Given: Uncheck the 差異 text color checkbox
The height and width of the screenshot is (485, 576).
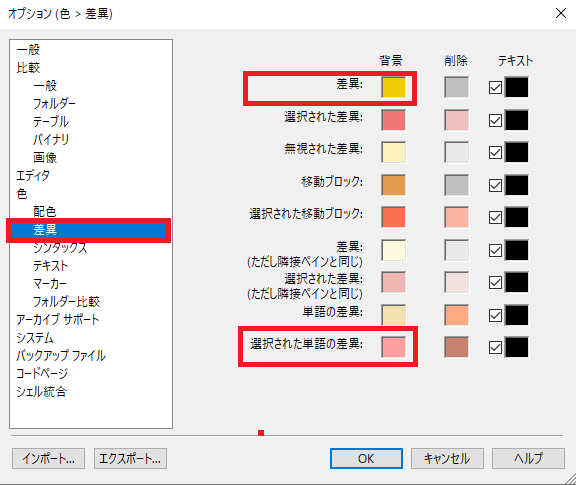Looking at the screenshot, I should point(495,88).
